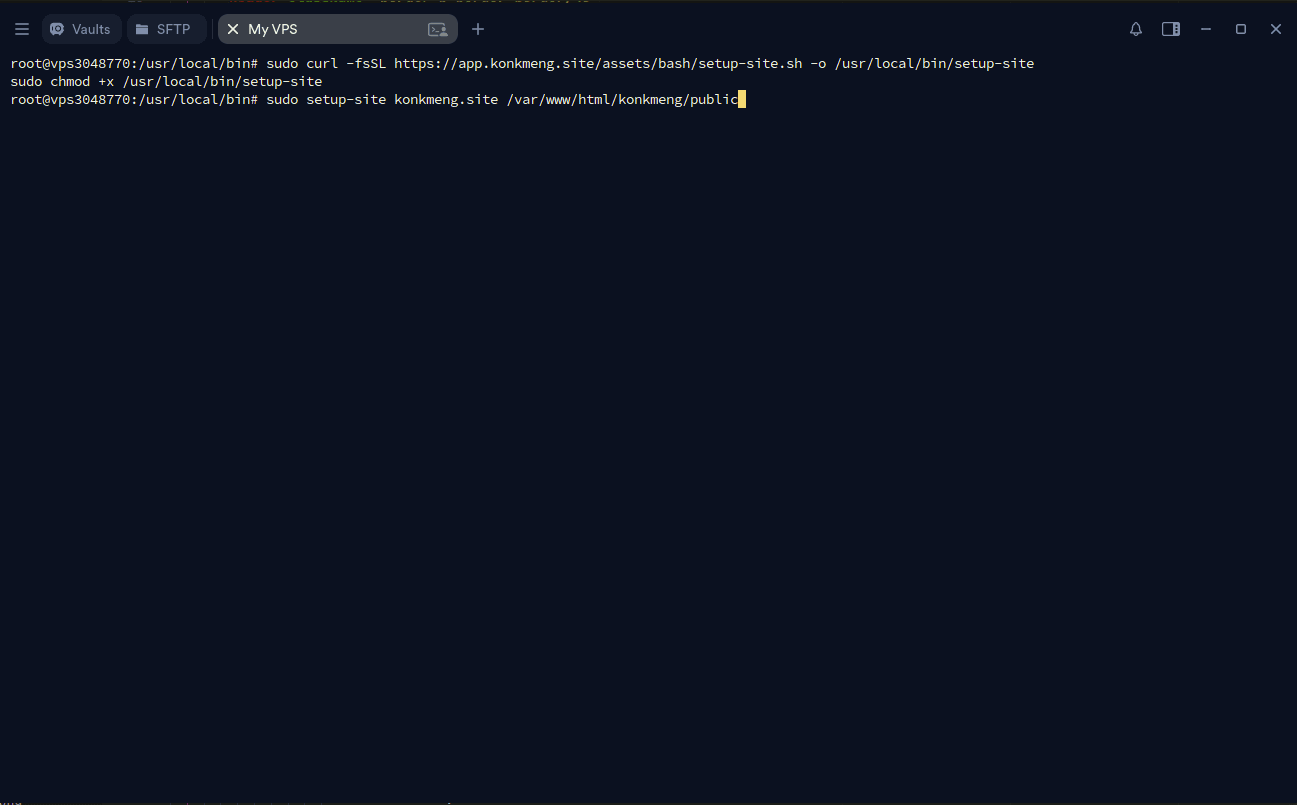Toggle the right sidebar visibility
The image size is (1297, 805).
pyautogui.click(x=1170, y=29)
